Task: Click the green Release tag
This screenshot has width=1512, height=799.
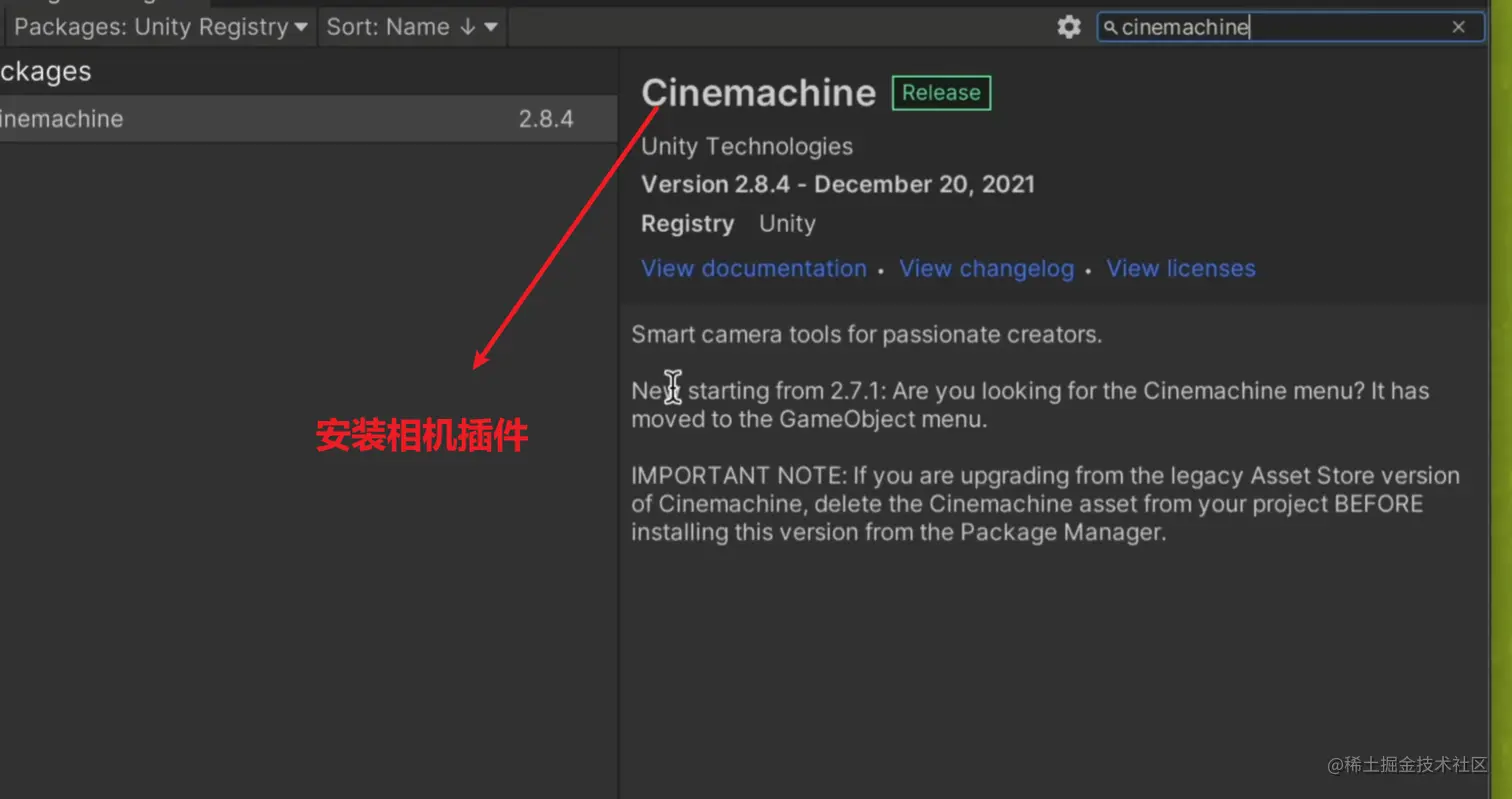Action: pyautogui.click(x=941, y=93)
